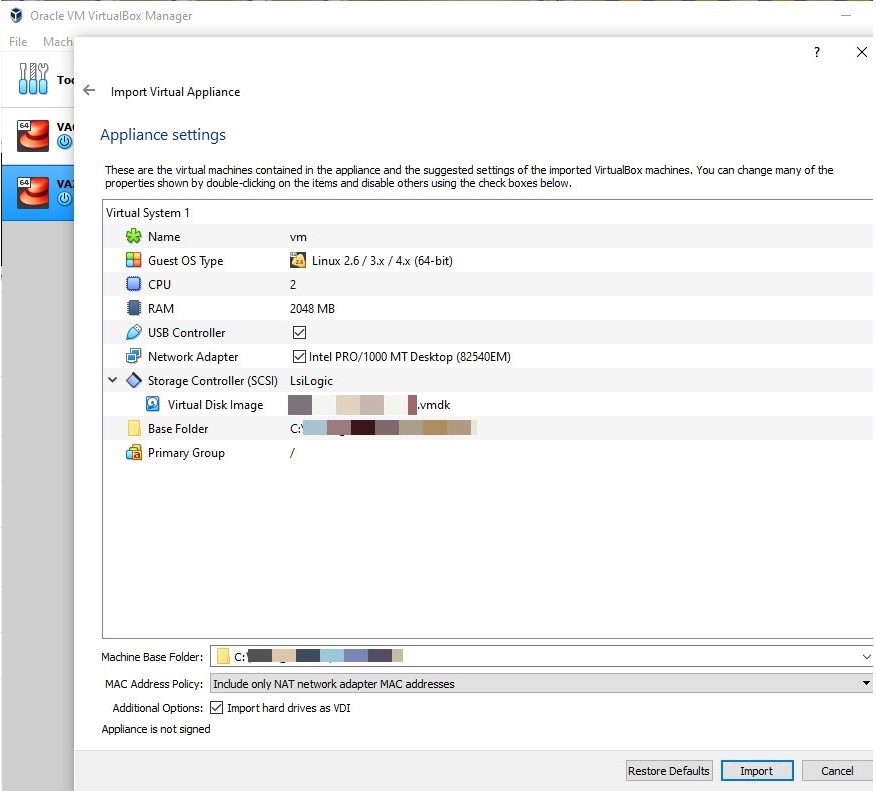Image resolution: width=876 pixels, height=791 pixels.
Task: Click the Guest OS Type icon
Action: [x=134, y=261]
